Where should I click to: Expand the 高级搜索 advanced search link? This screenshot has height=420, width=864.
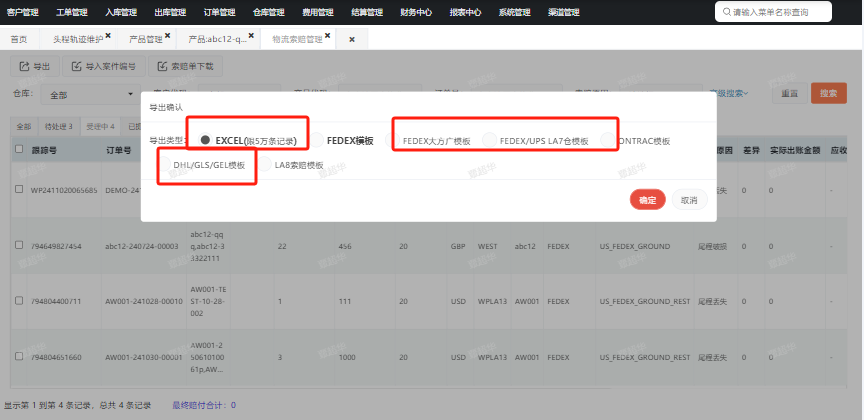click(728, 93)
